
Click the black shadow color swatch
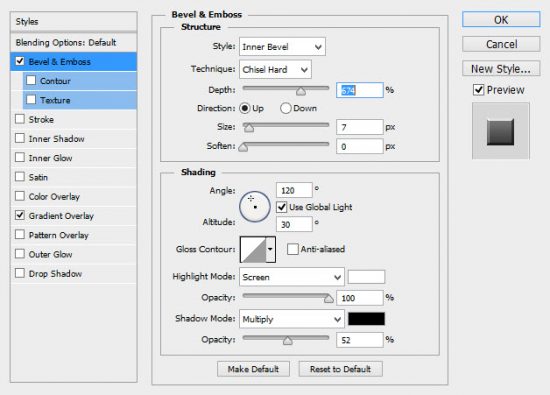coord(366,319)
